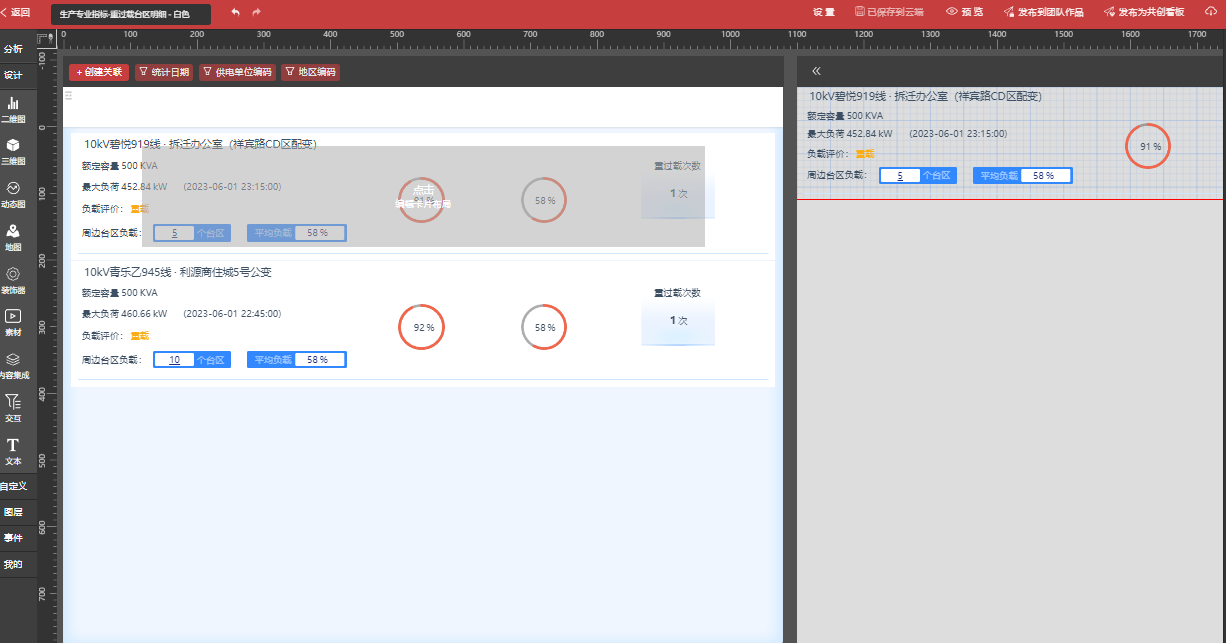This screenshot has width=1226, height=643.
Task: Select the 装饰器 decorator icon
Action: pos(13,280)
